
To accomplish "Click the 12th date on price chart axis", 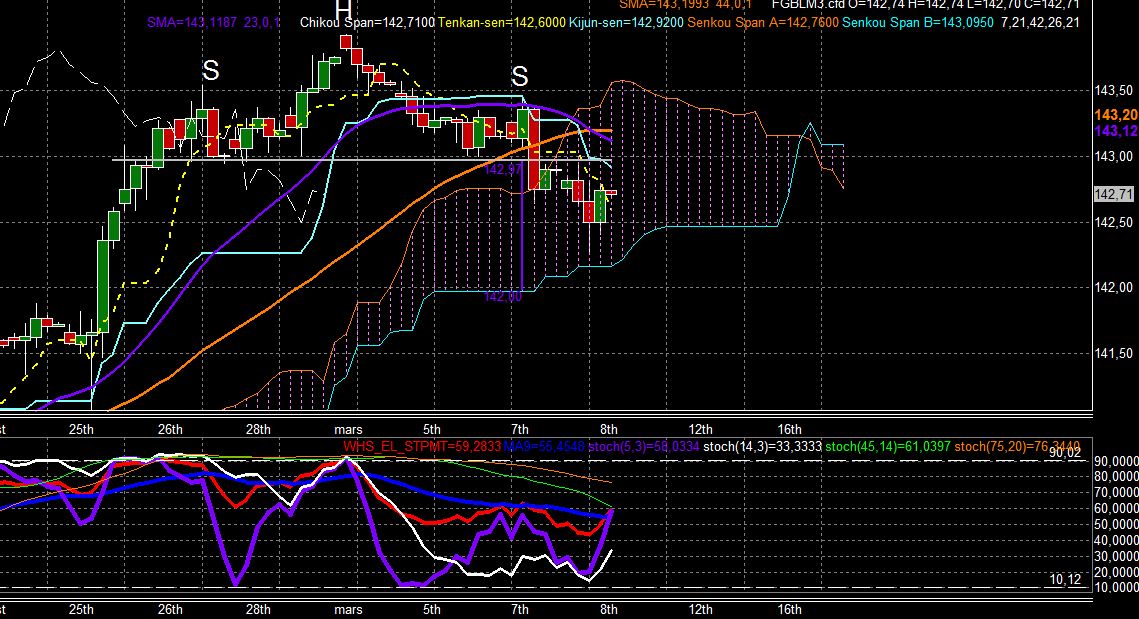I will coord(700,429).
